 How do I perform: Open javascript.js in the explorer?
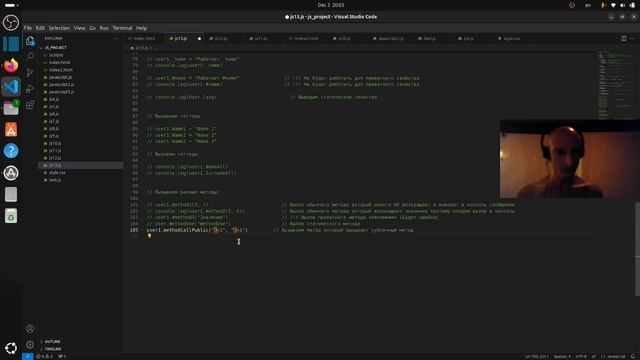(x=60, y=77)
